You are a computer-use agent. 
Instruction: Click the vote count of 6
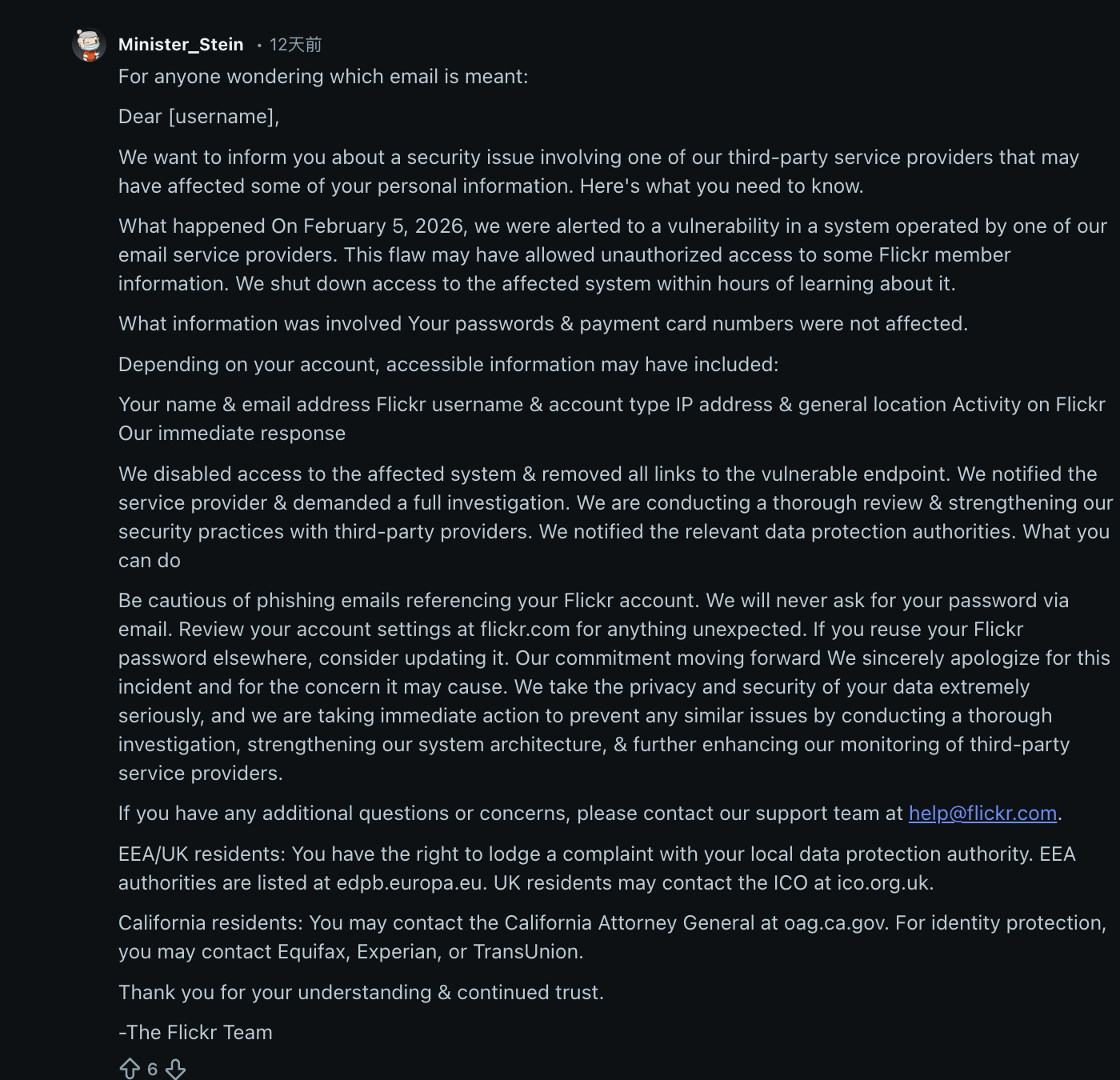coord(152,1070)
